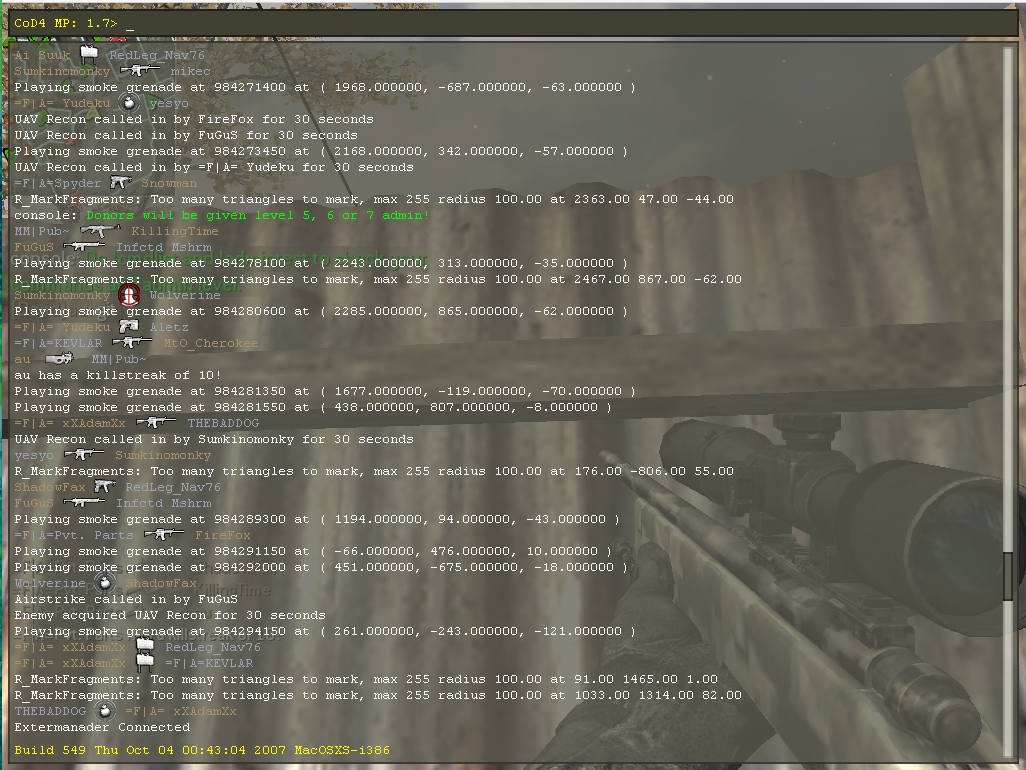Click smoke grenade line with timestamp 984271400
1026x770 pixels.
(x=325, y=87)
